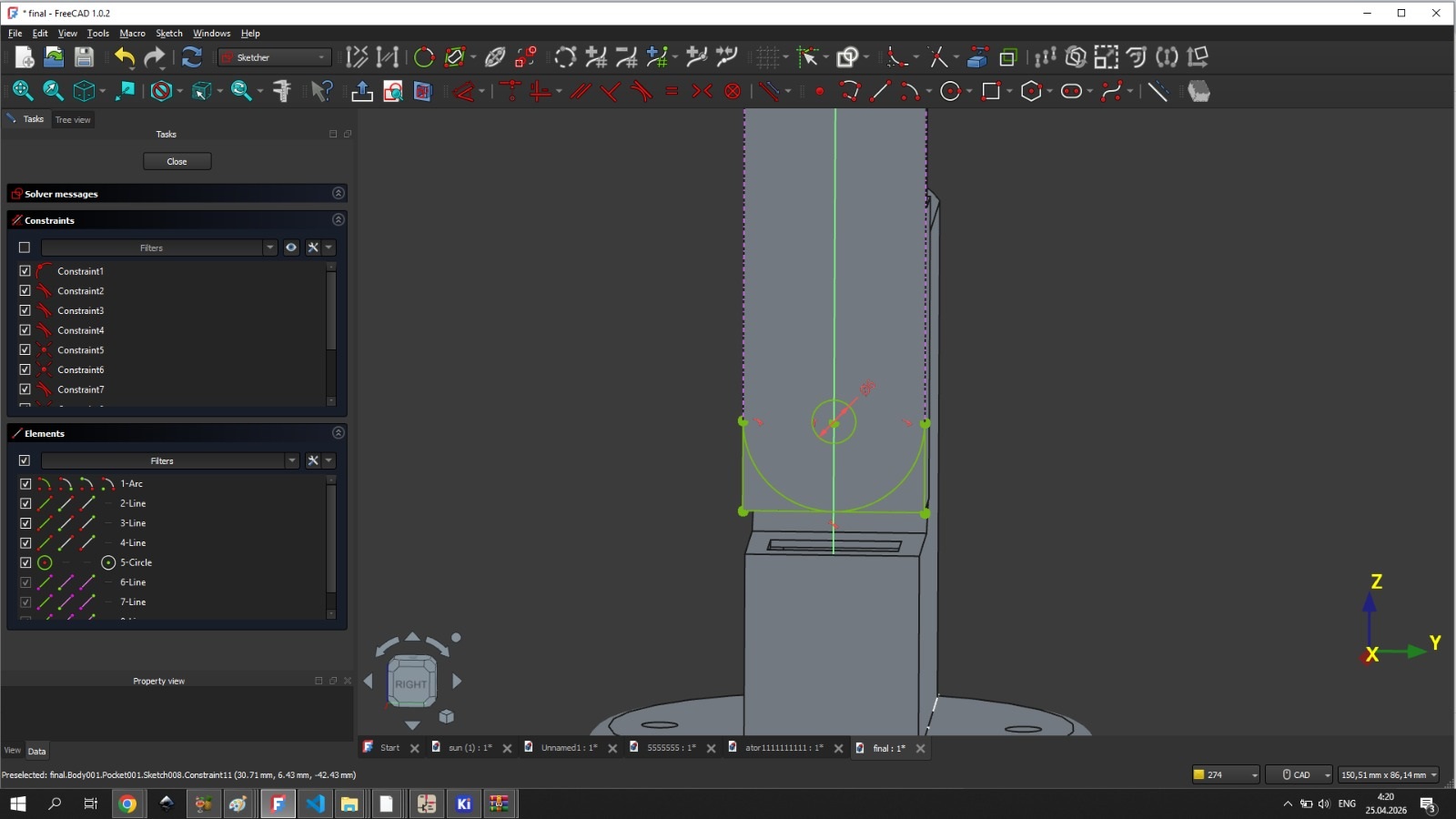Select the tangent constraint tool
Image resolution: width=1456 pixels, height=819 pixels.
(642, 91)
